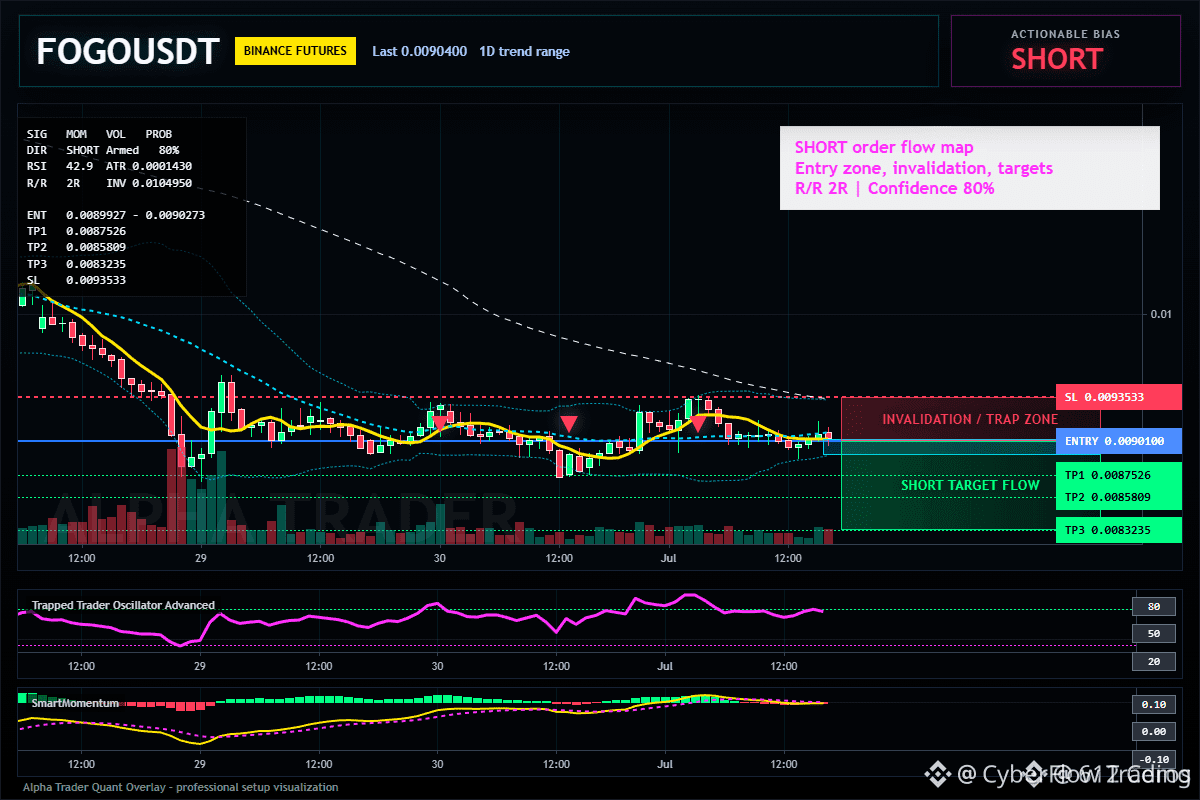Click the SHORT TARGET FLOW label
Screen dimensions: 1200x800
point(970,485)
